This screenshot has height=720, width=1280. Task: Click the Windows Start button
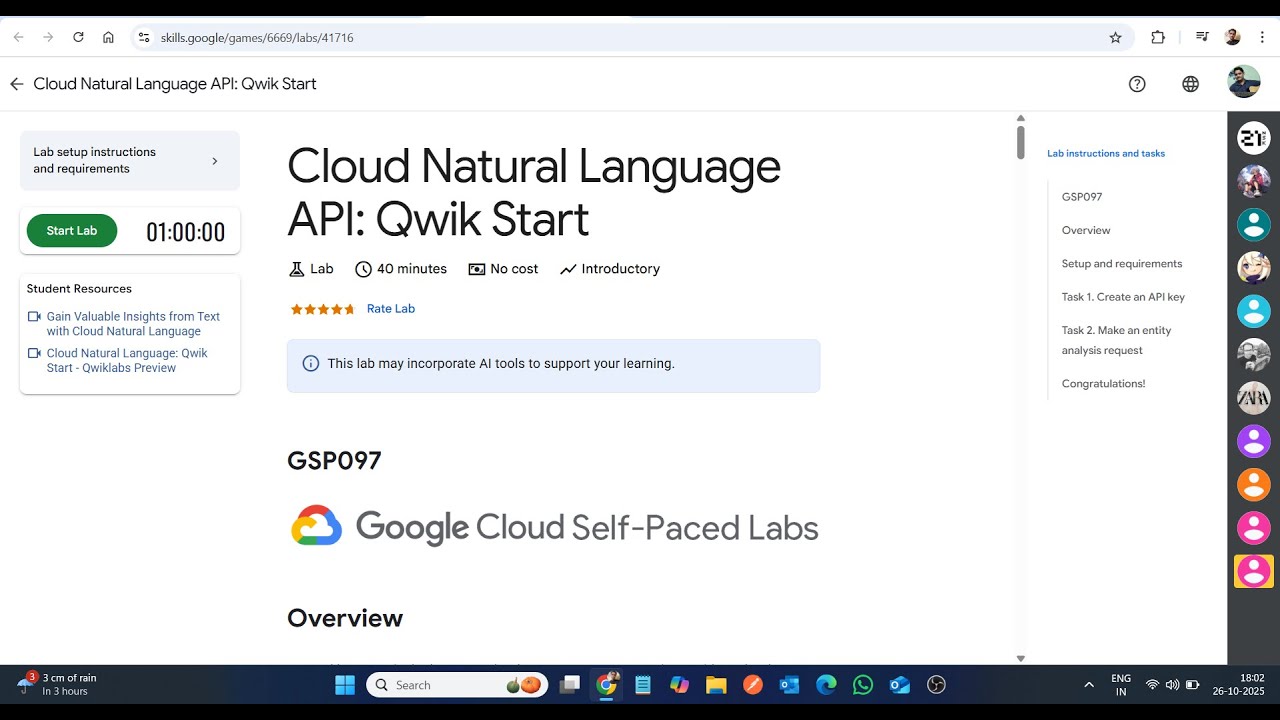click(x=345, y=685)
